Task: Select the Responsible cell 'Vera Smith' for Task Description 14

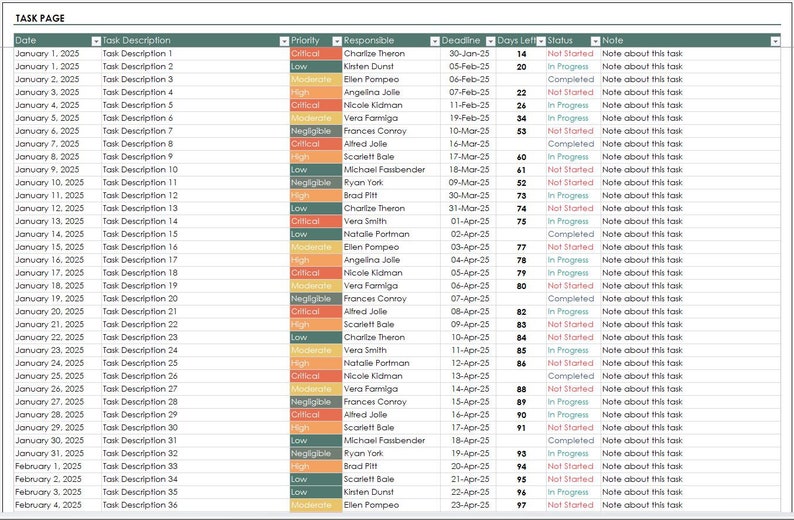Action: (391, 221)
